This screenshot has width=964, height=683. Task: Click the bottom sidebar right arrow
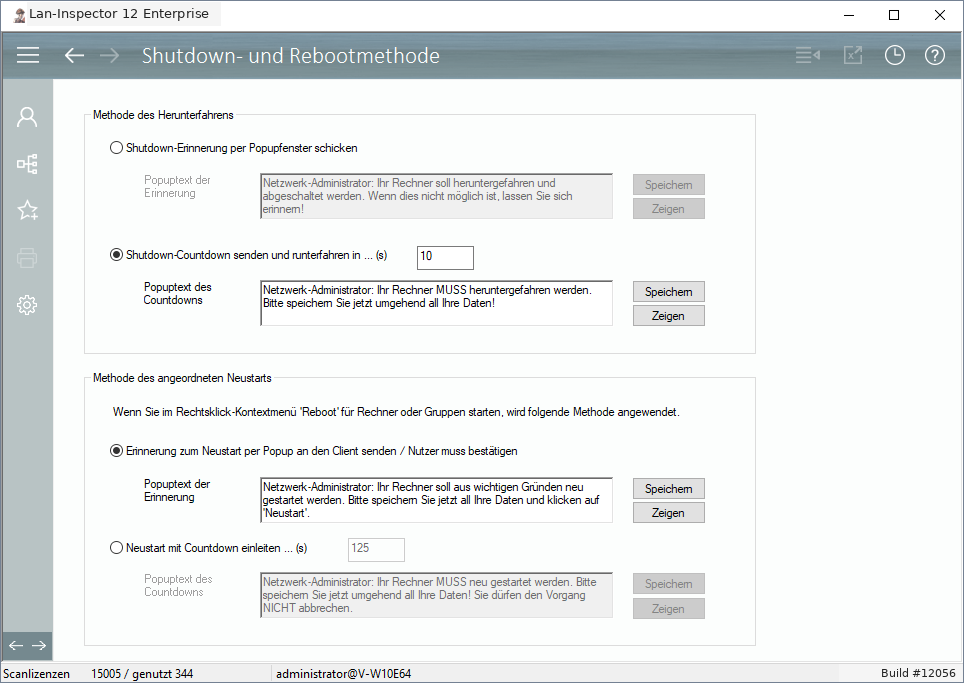(39, 645)
